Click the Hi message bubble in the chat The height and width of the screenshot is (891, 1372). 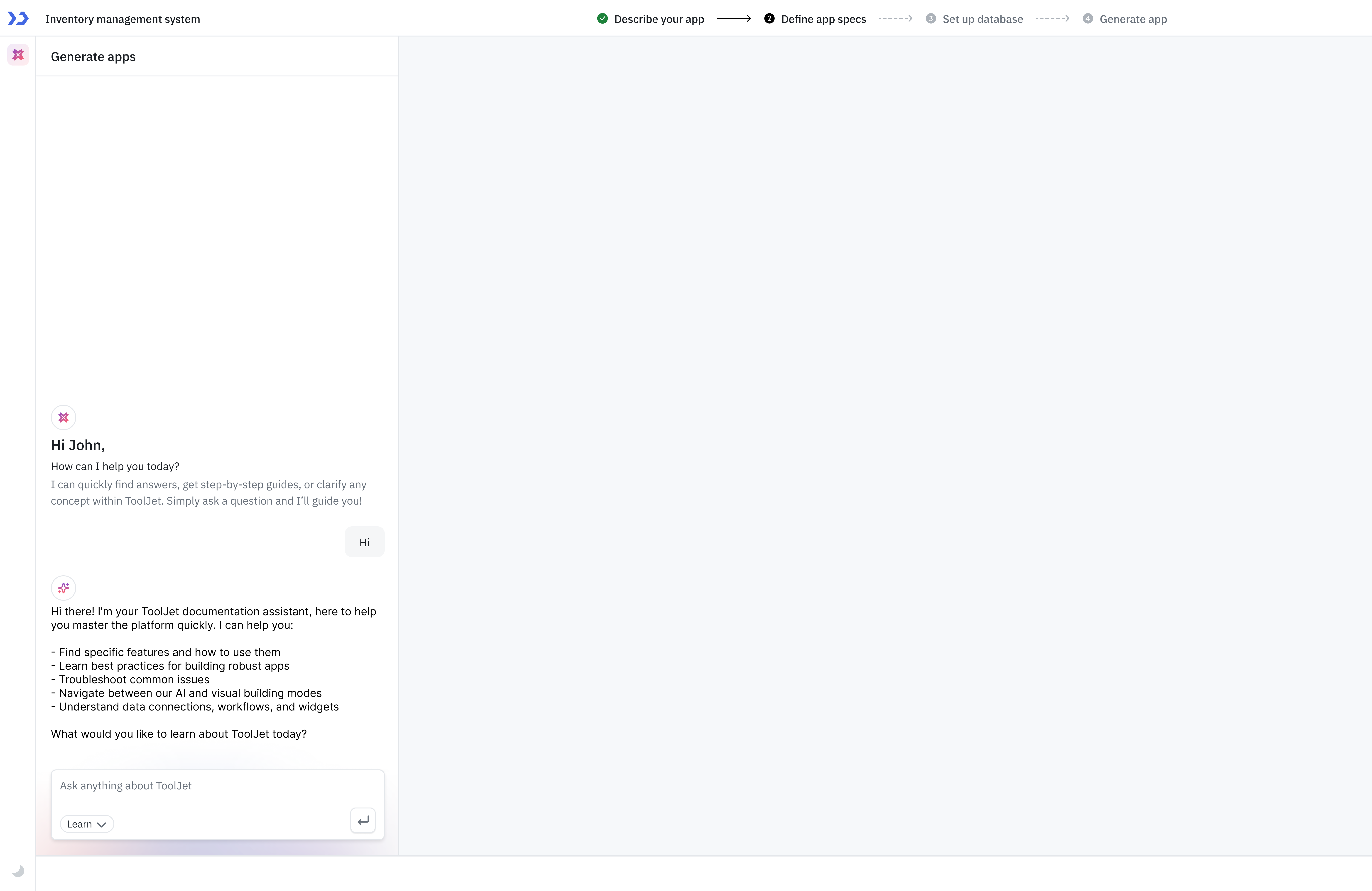click(364, 542)
